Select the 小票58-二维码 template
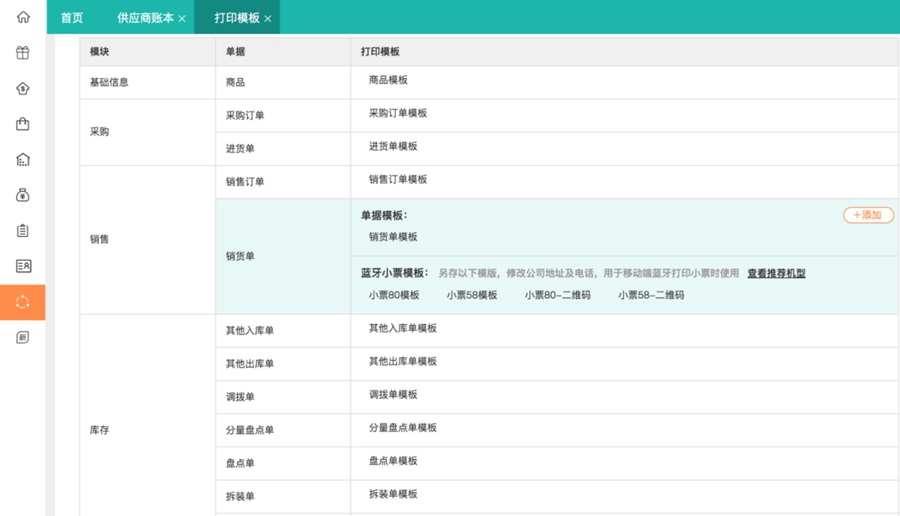 (651, 295)
